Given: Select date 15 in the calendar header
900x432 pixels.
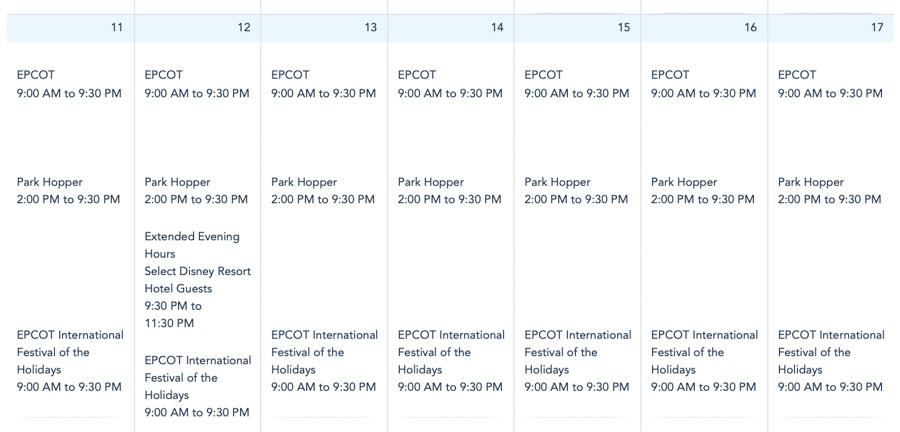Looking at the screenshot, I should pos(624,27).
